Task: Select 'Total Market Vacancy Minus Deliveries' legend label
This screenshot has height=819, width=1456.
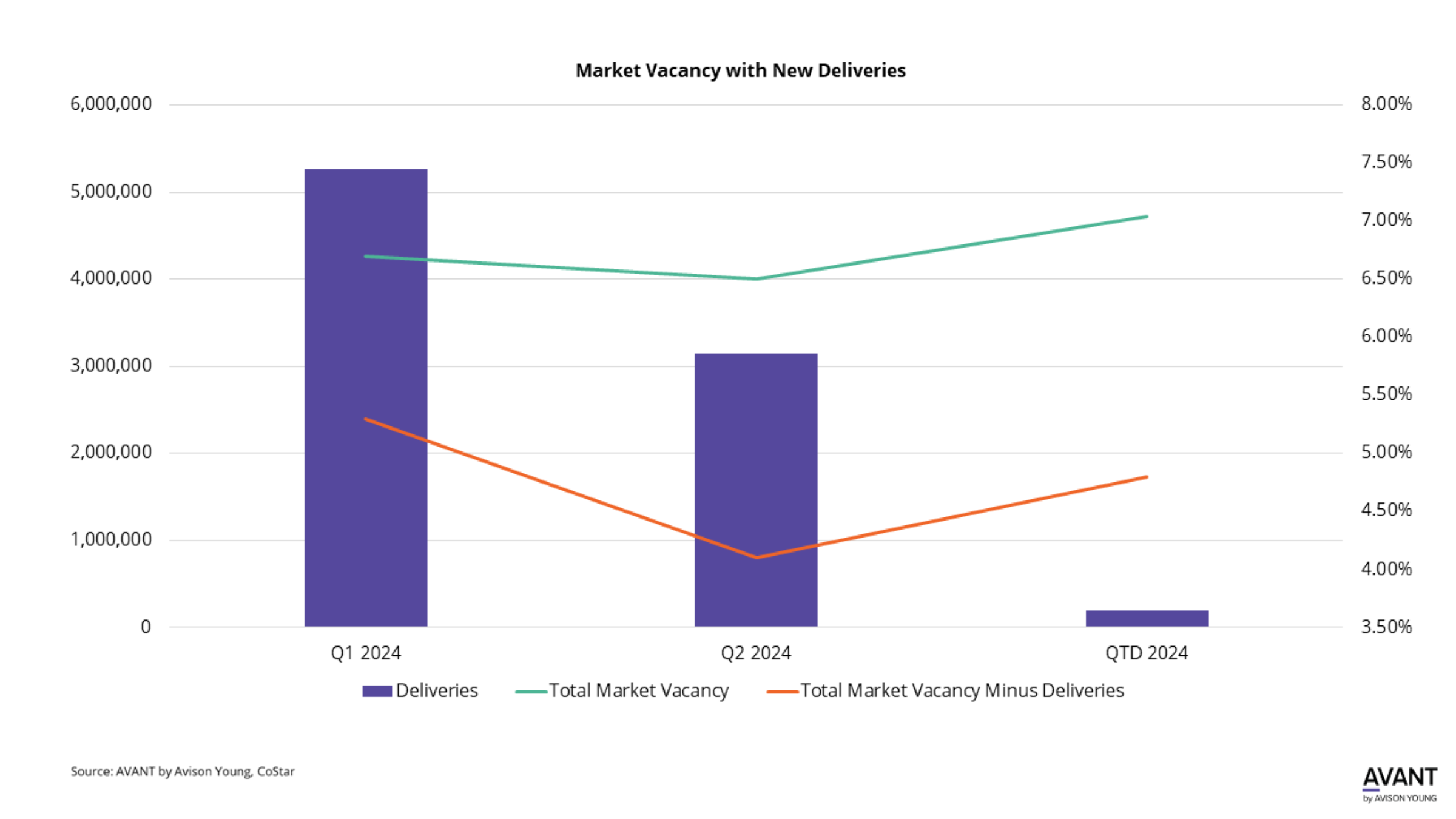Action: click(962, 691)
